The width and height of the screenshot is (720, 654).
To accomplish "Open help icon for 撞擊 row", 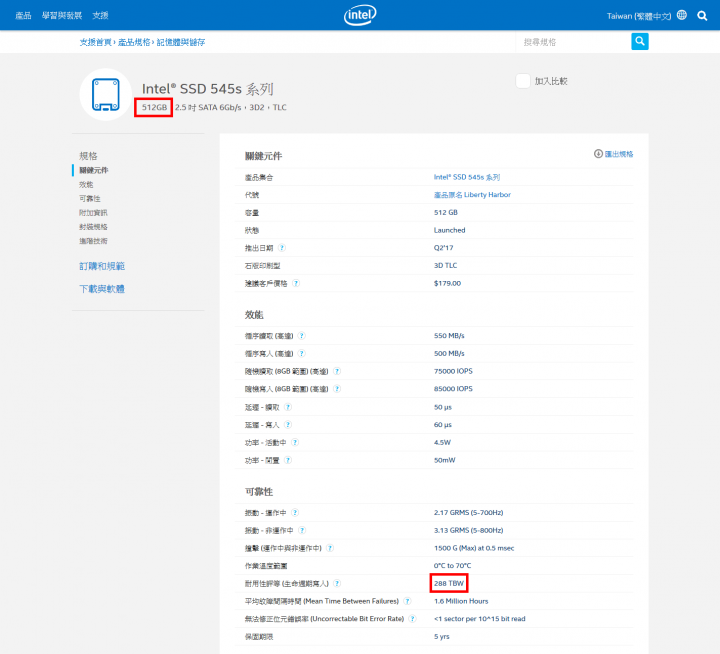I will tap(330, 548).
